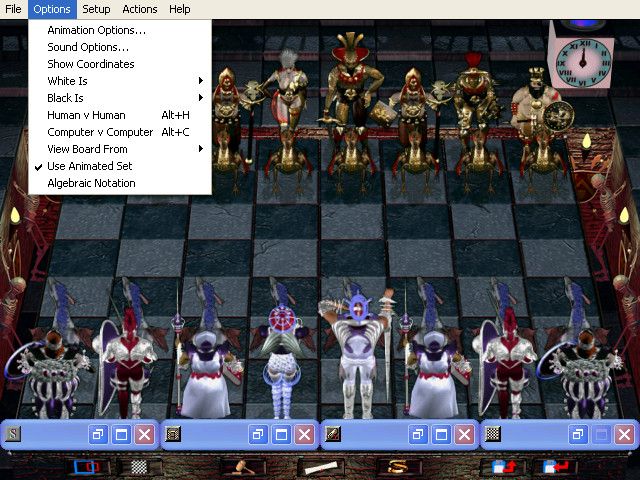
Task: Open the Setup menu
Action: click(96, 9)
